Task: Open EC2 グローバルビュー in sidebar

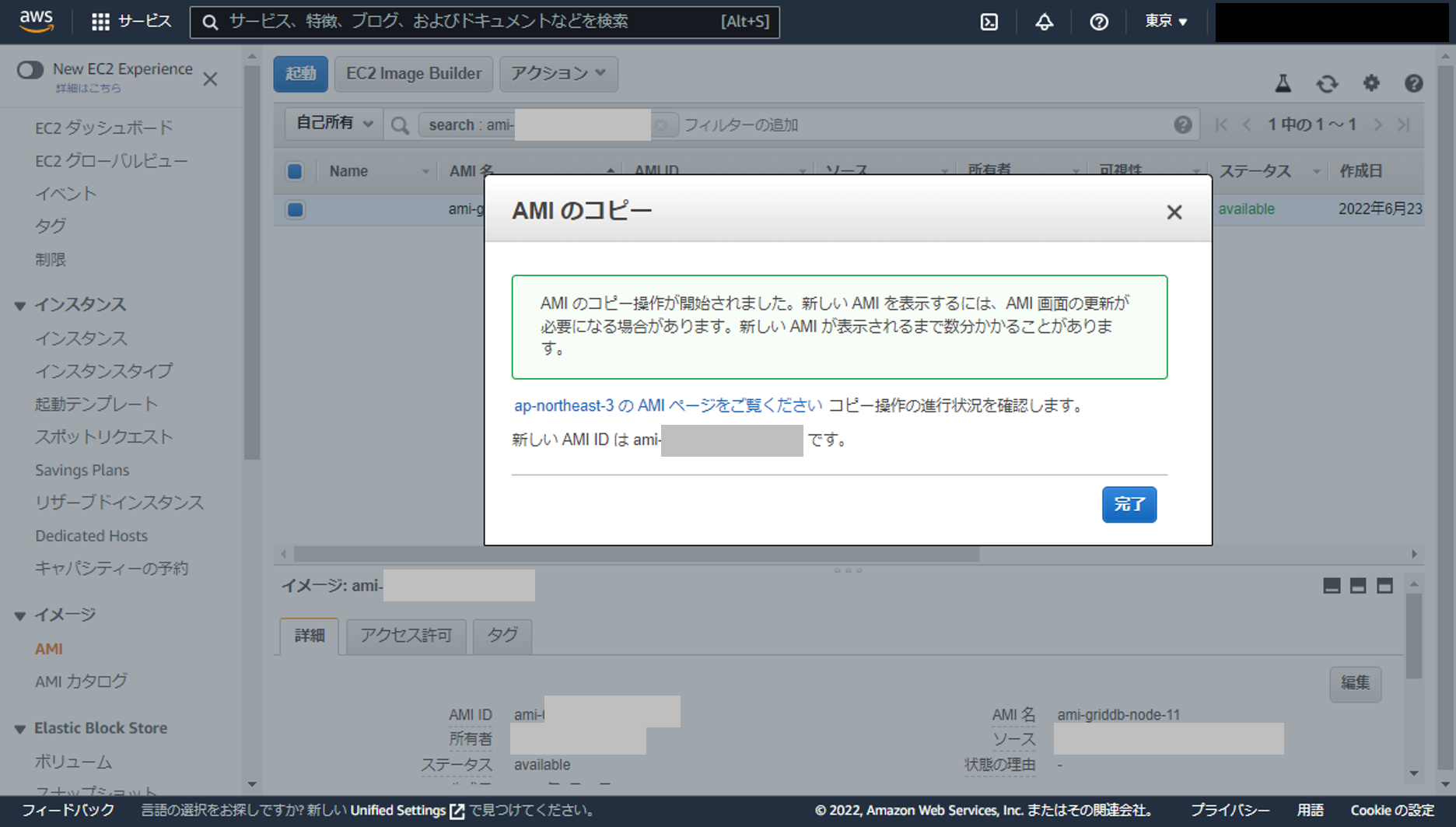Action: click(111, 161)
